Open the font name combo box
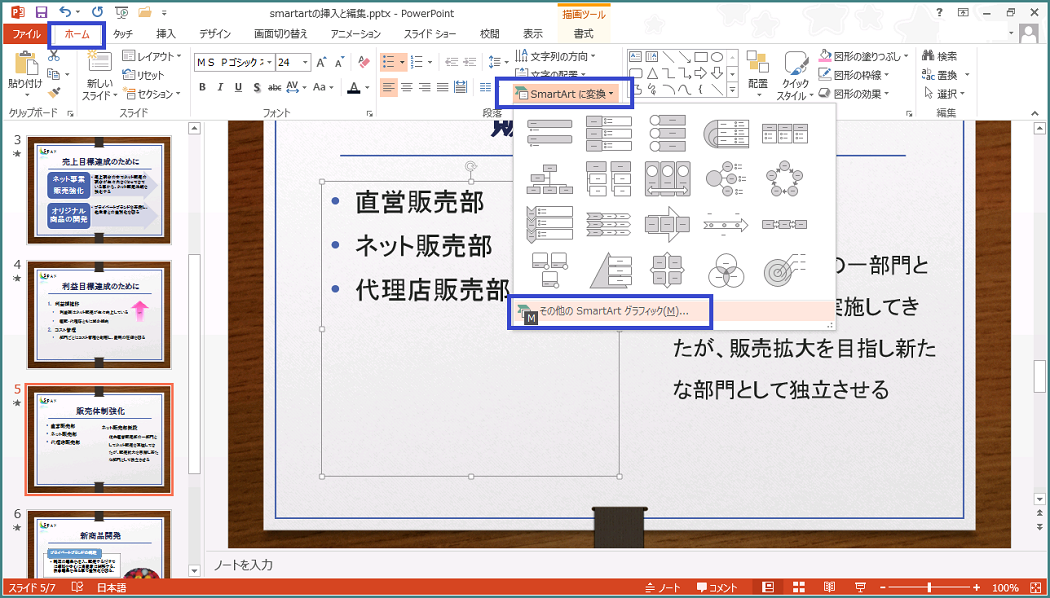 coord(234,62)
